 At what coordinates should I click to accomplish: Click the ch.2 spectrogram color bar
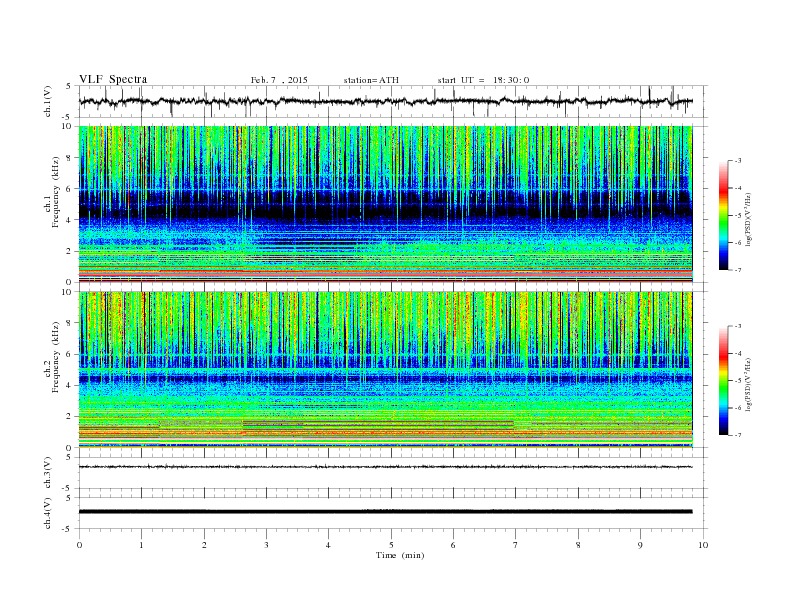click(x=724, y=380)
